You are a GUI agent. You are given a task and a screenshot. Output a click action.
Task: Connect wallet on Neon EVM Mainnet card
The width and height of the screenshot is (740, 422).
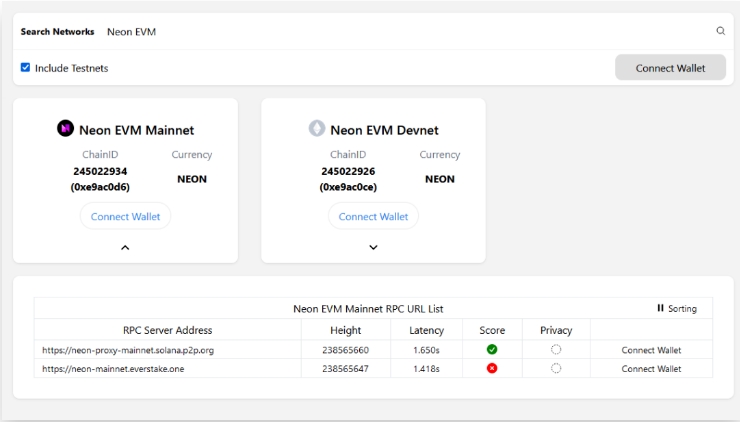click(x=126, y=216)
